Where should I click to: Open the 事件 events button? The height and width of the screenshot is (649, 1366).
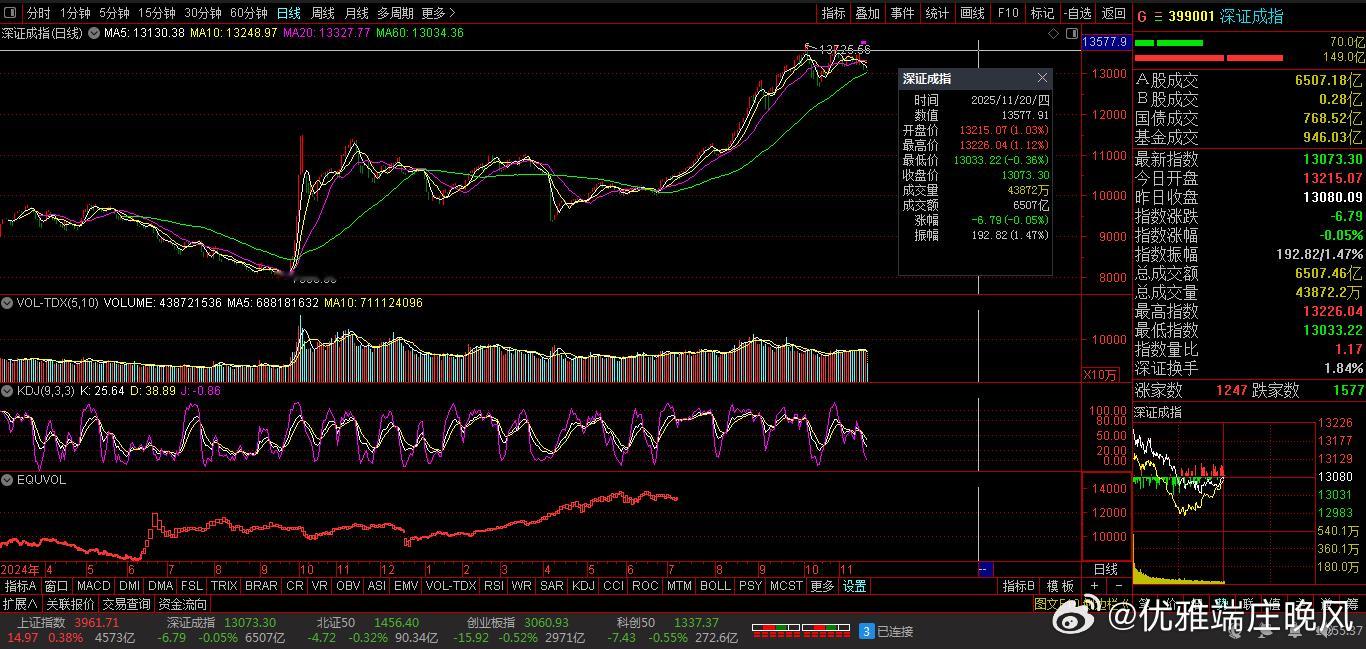click(x=902, y=13)
